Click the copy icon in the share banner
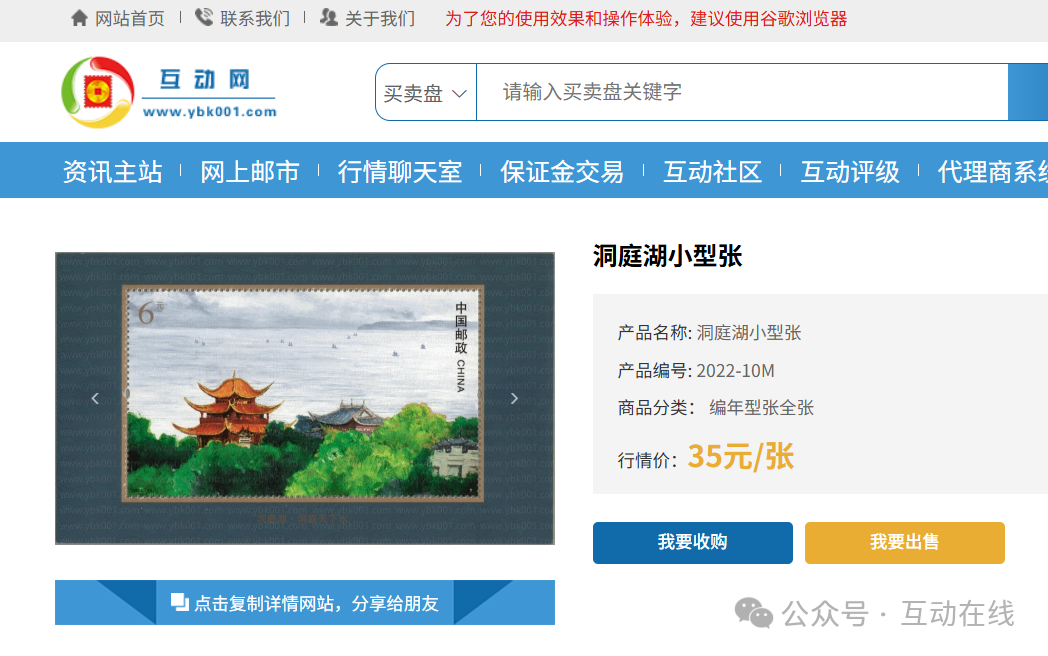The height and width of the screenshot is (656, 1048). tap(180, 602)
